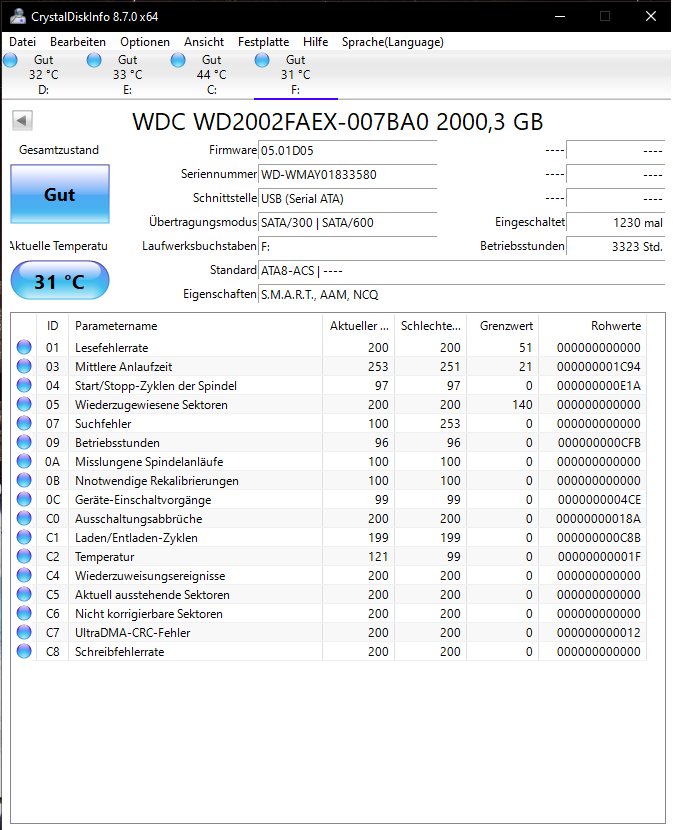Click status orb for Lesefehlerrate row
The image size is (673, 830).
24,347
